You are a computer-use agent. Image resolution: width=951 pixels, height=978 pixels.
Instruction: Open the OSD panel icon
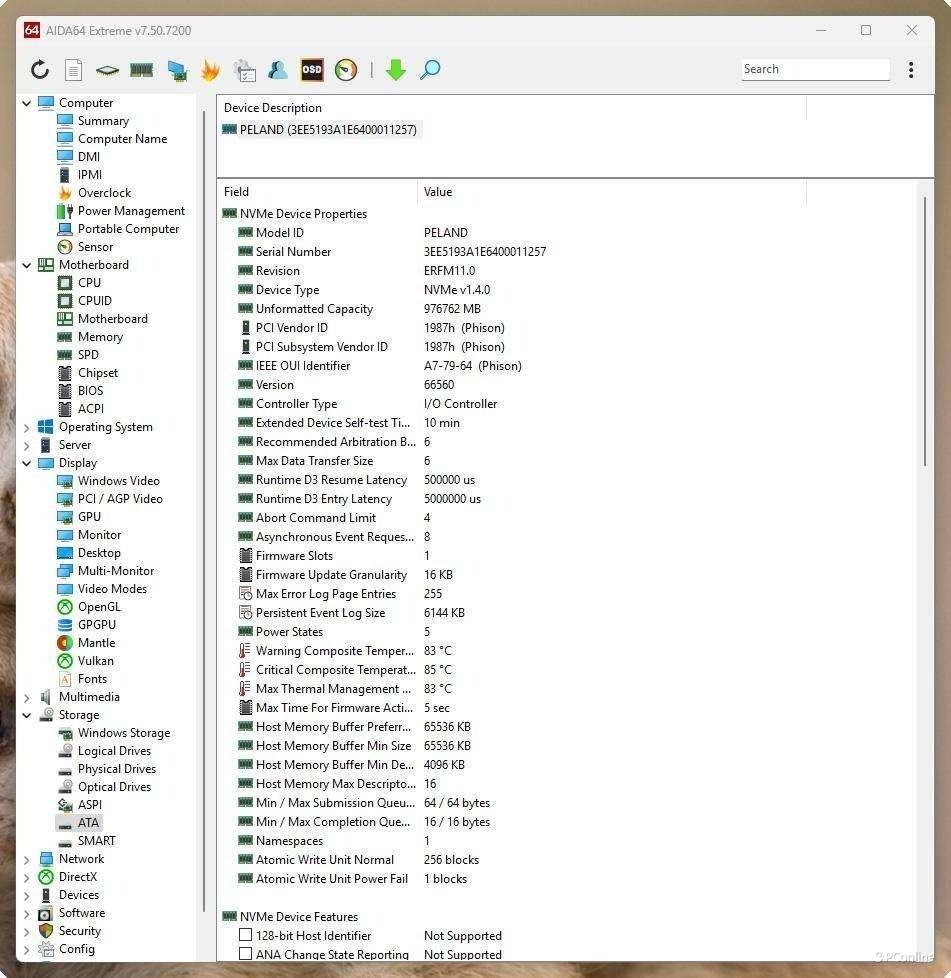tap(312, 70)
